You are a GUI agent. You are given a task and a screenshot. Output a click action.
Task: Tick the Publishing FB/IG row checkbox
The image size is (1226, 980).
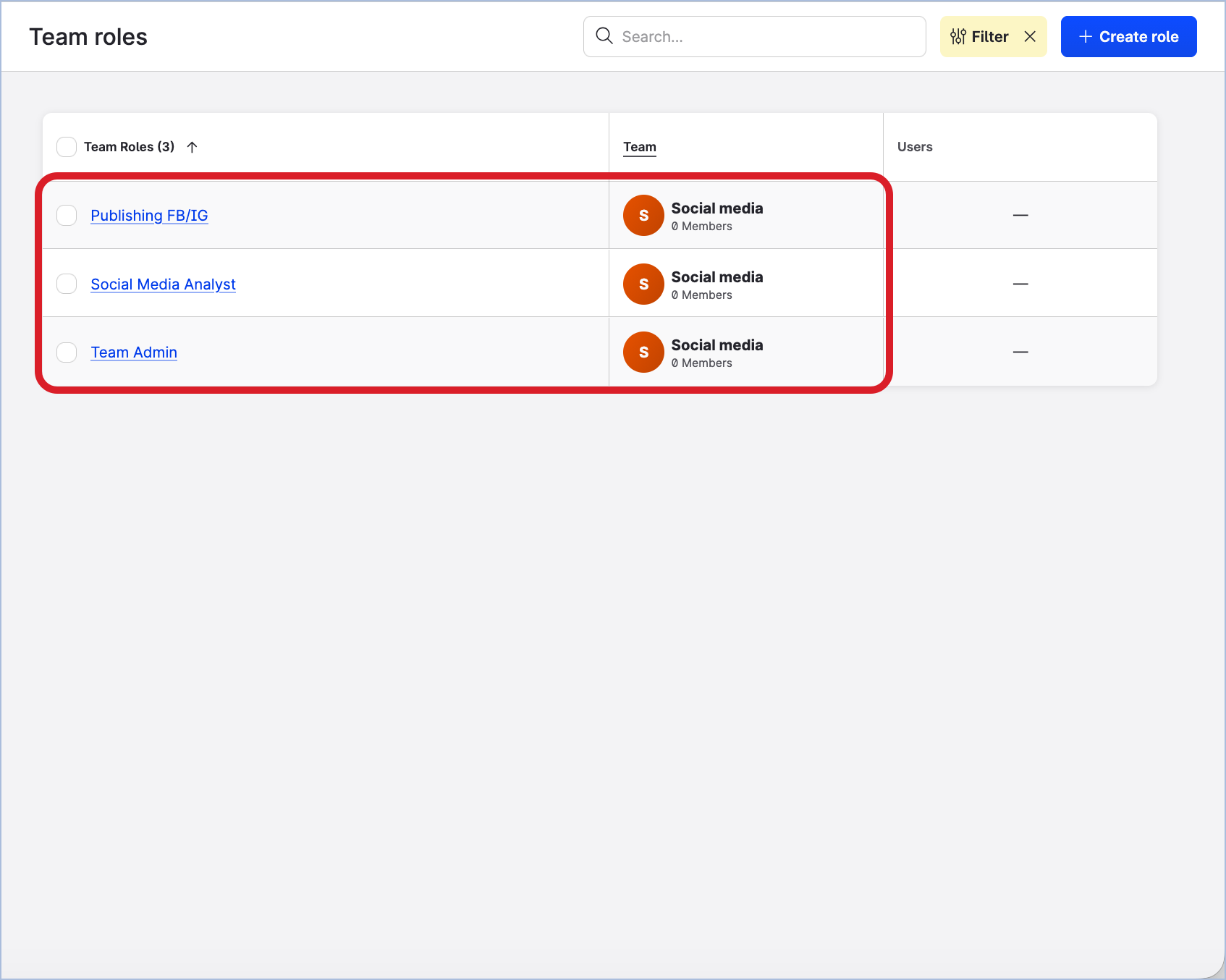(67, 216)
